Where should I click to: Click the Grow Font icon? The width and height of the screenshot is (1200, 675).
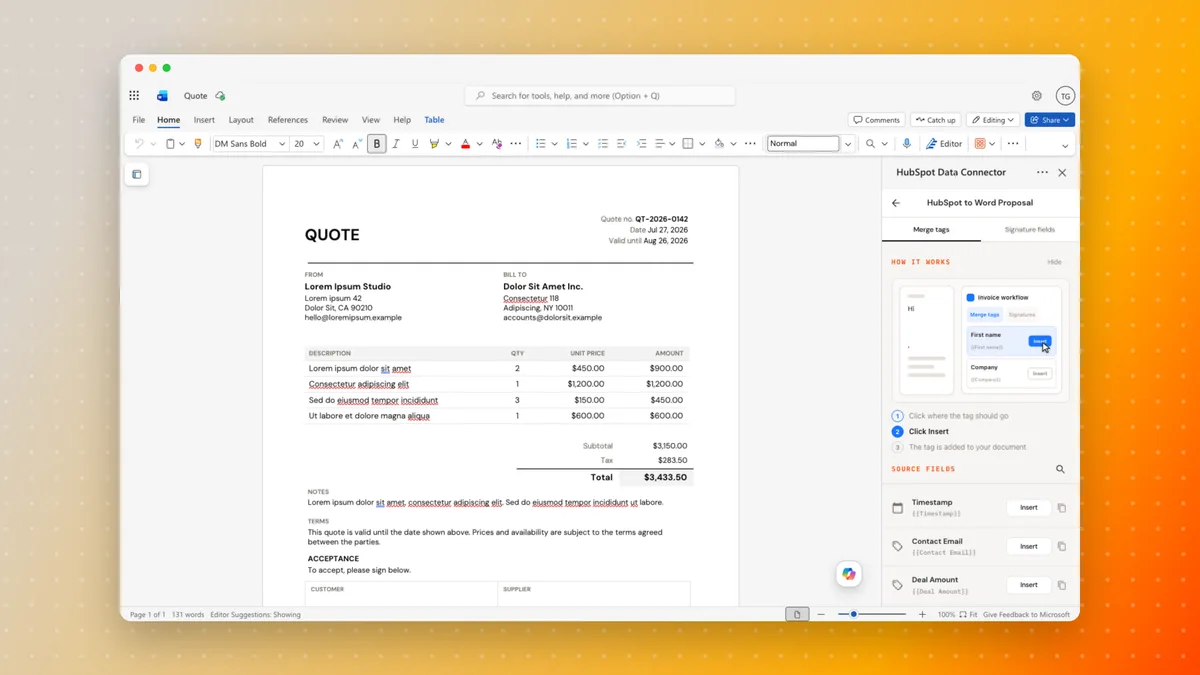(338, 144)
